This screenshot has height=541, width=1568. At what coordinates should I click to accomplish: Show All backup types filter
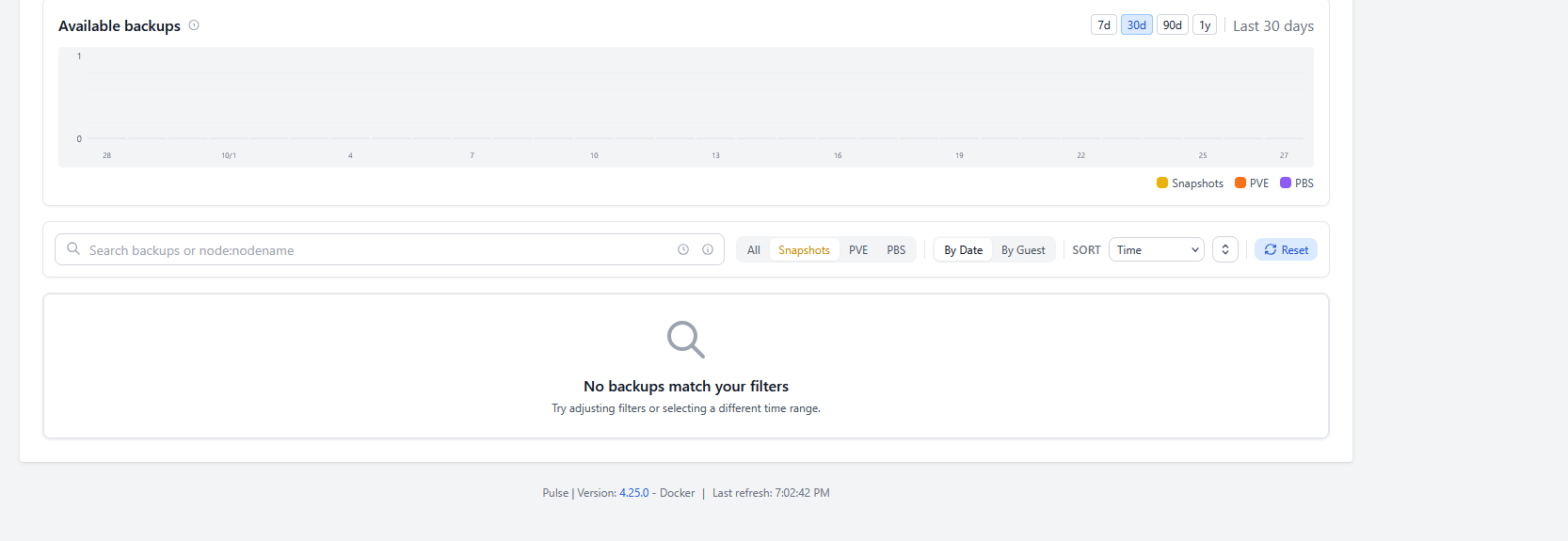pyautogui.click(x=754, y=249)
